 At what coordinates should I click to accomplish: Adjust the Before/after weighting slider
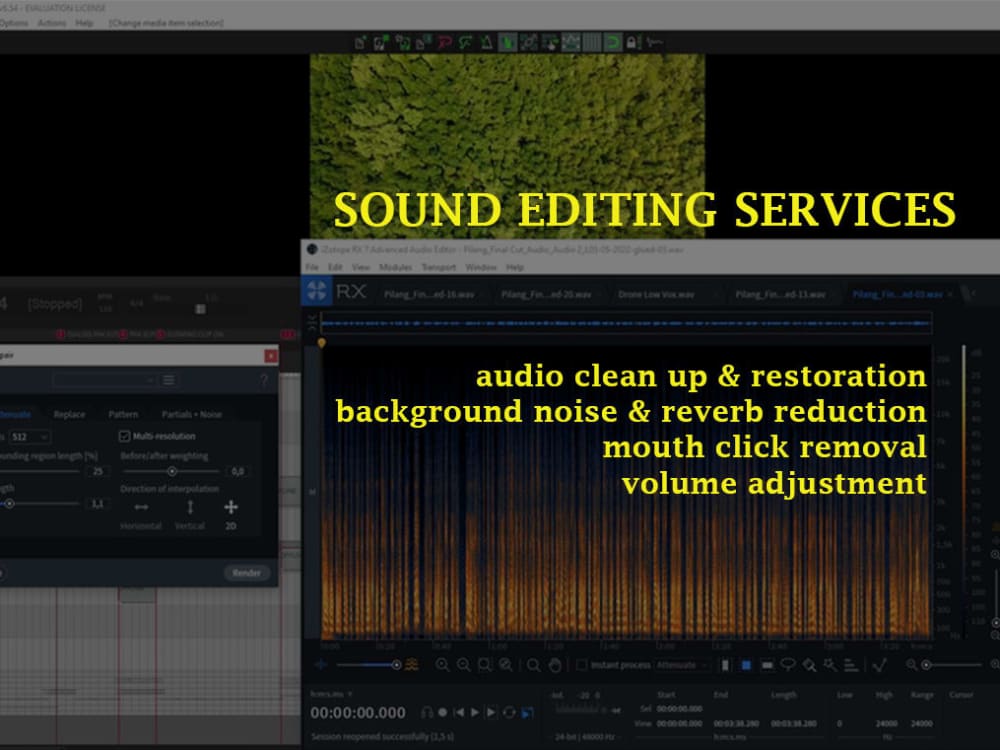[x=172, y=471]
